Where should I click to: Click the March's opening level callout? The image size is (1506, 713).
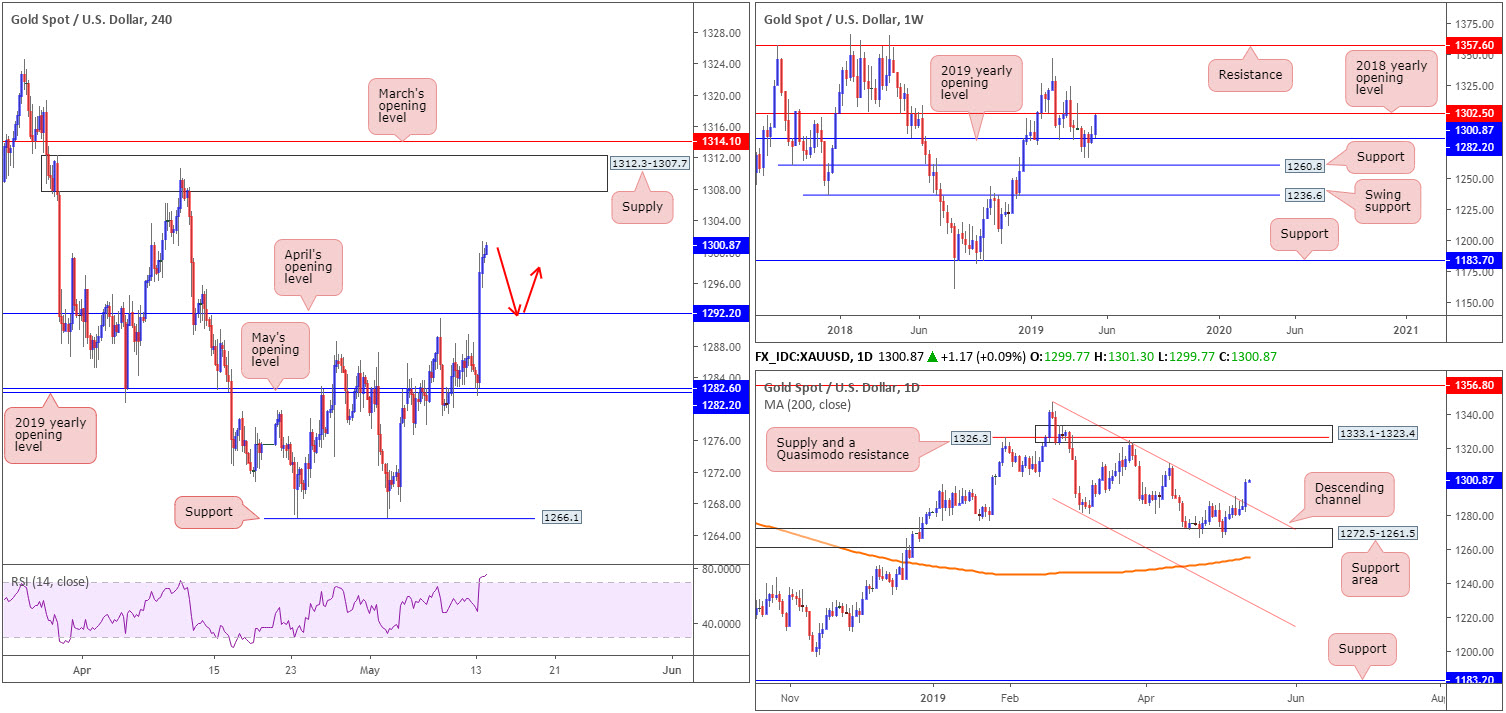click(x=403, y=106)
